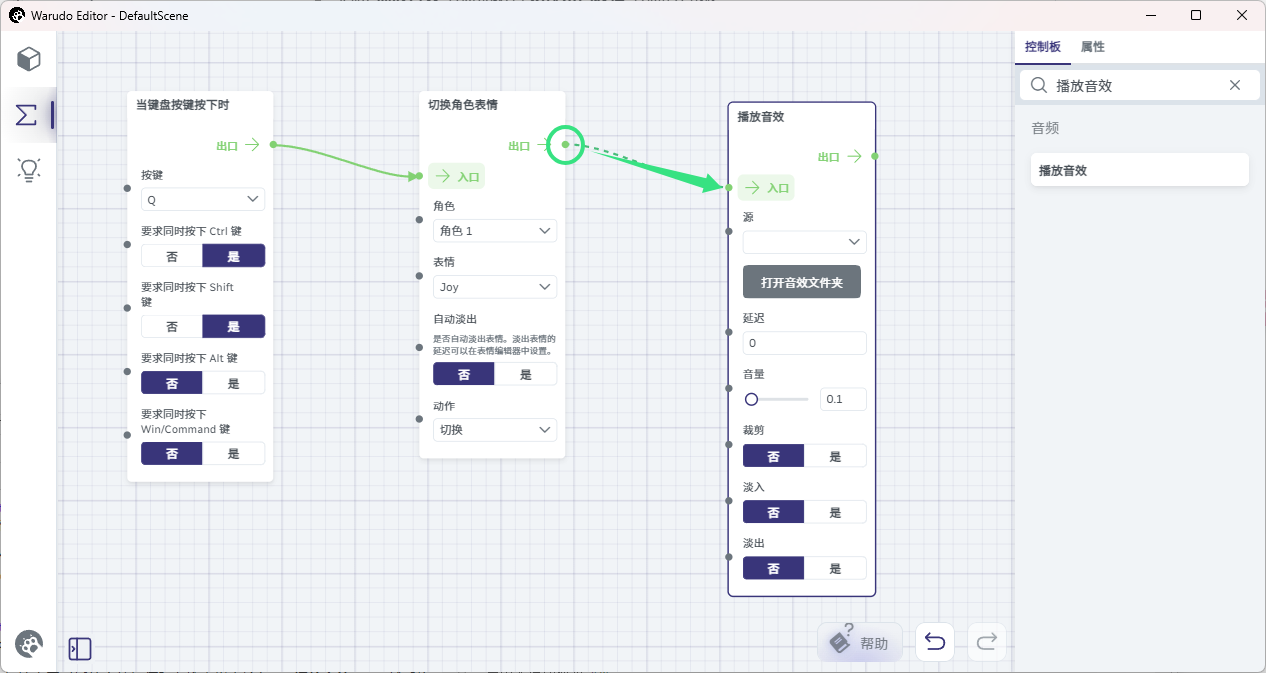Open the 表情 dropdown showing Joy
This screenshot has height=673, width=1266.
click(495, 287)
